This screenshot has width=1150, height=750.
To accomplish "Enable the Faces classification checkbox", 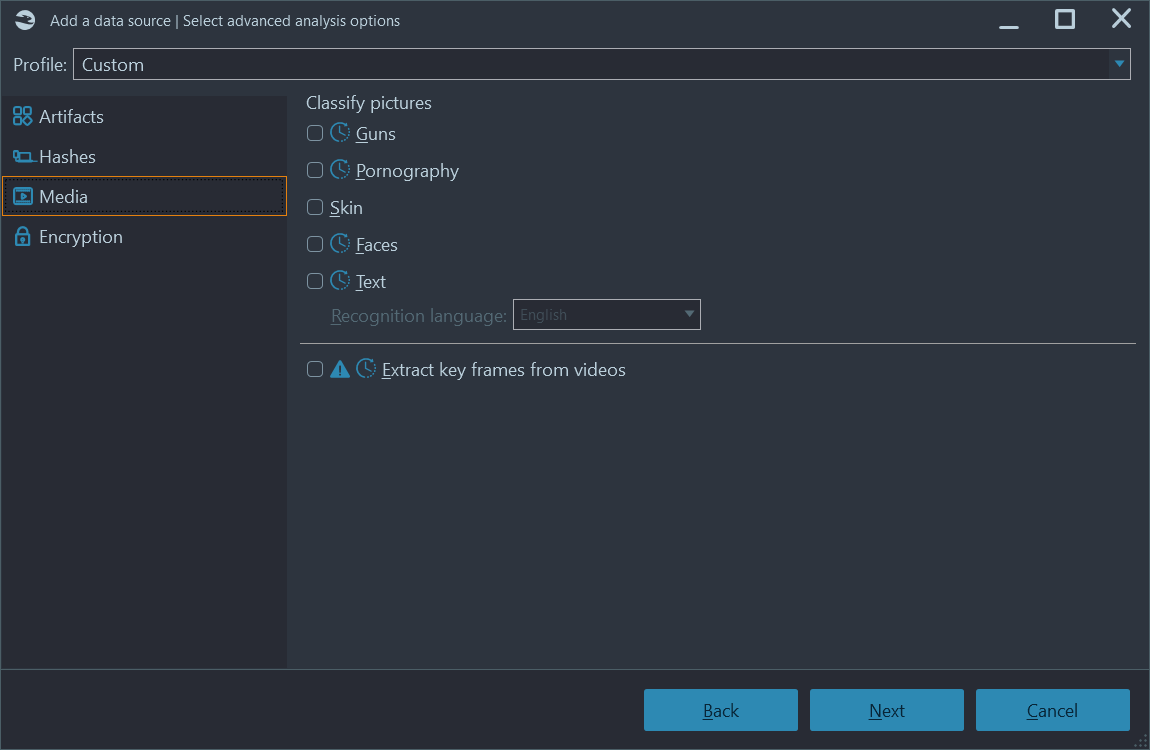I will pos(315,244).
